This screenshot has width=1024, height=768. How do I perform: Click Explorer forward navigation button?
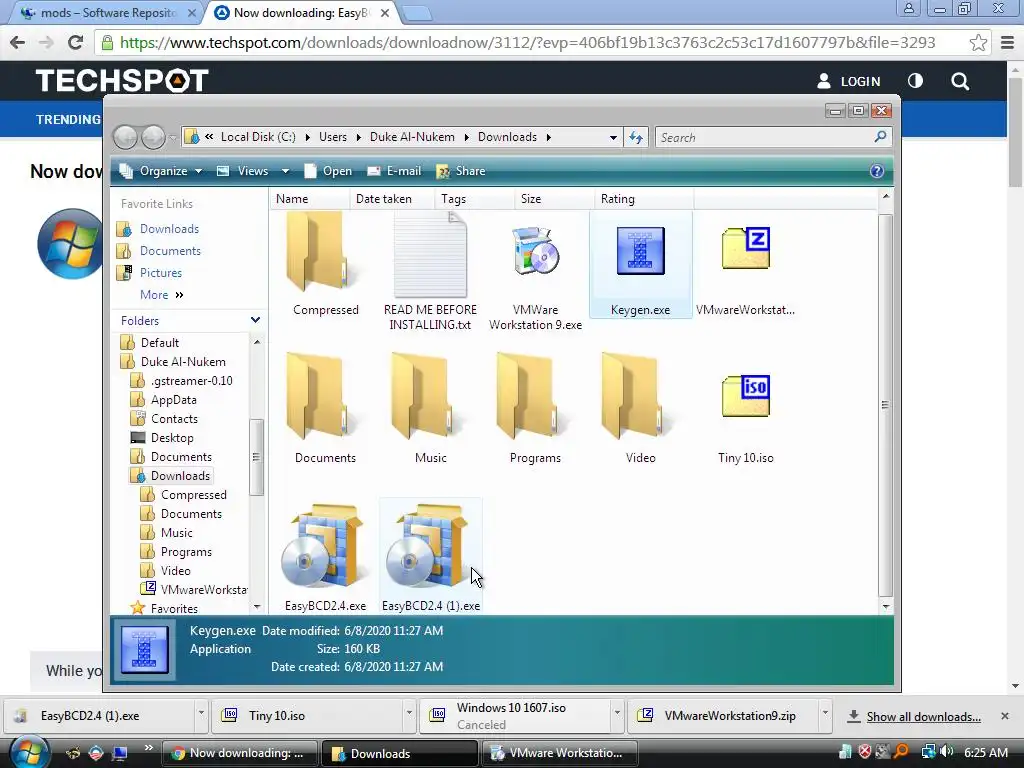(153, 137)
